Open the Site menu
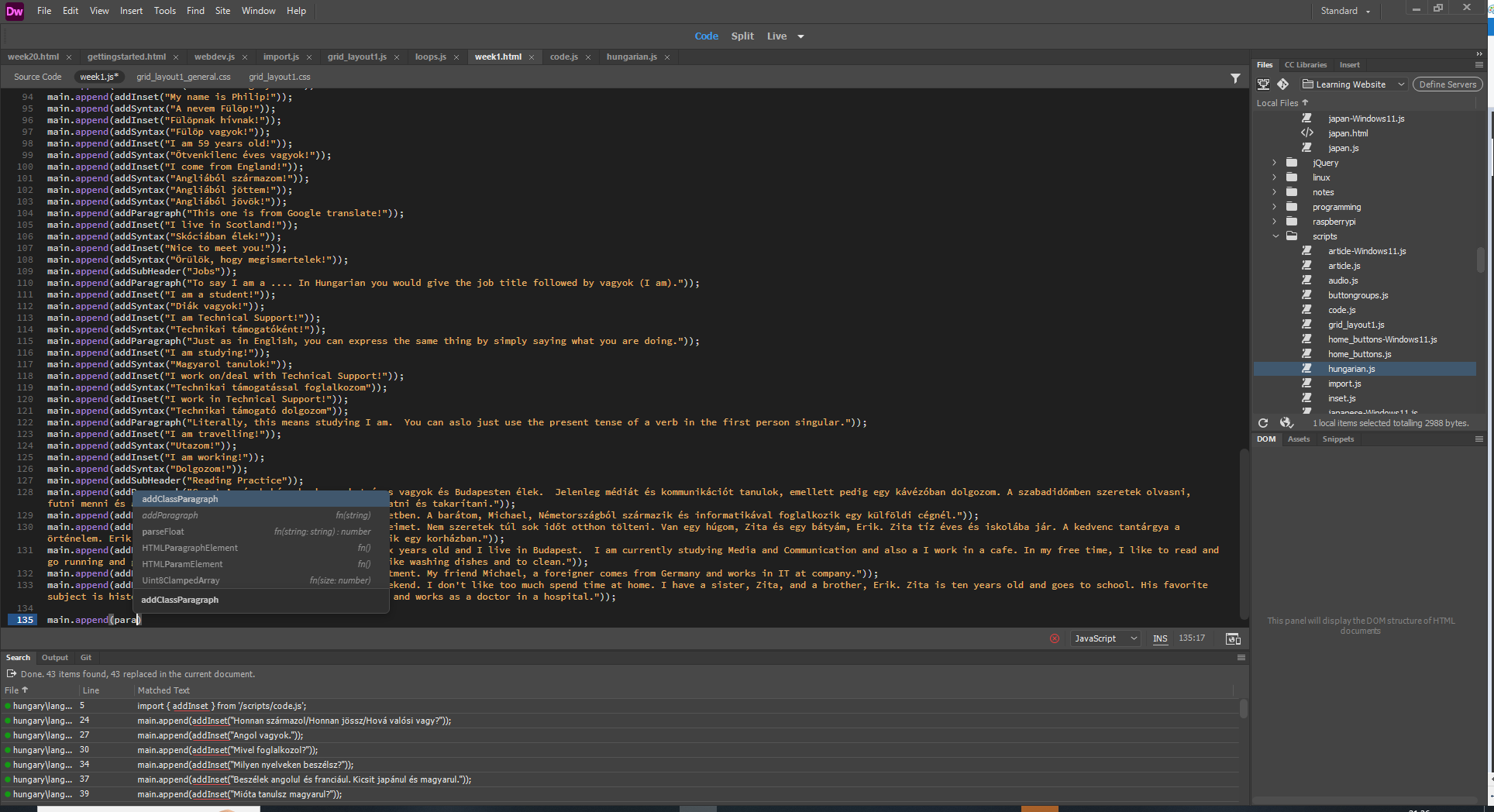The image size is (1494, 812). coord(222,11)
